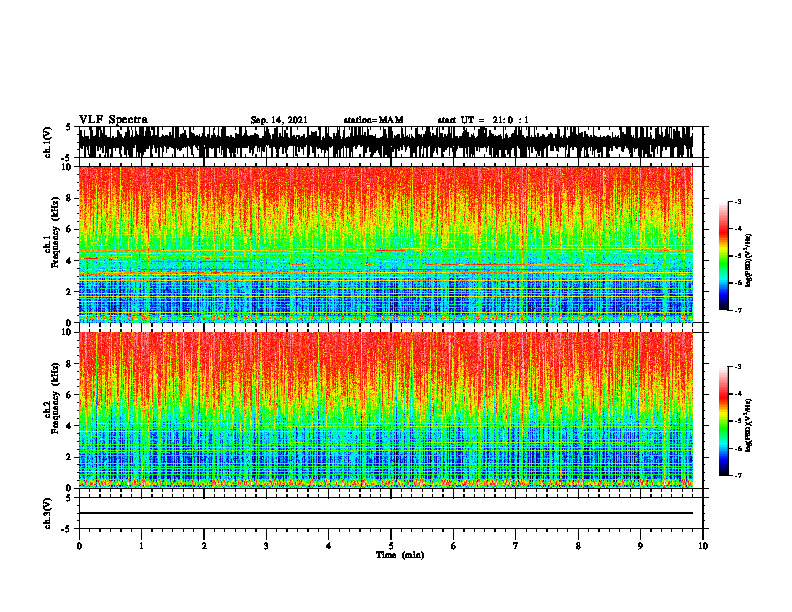The image size is (792, 612).
Task: Click the ch.2 color scale bar
Action: [x=724, y=421]
